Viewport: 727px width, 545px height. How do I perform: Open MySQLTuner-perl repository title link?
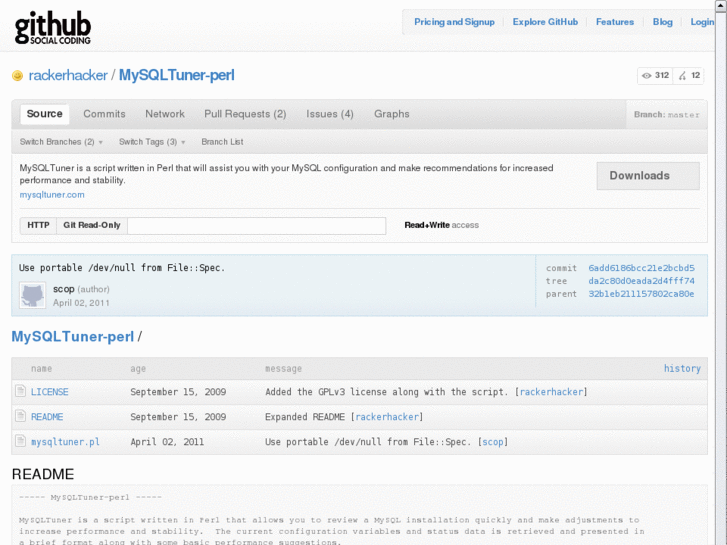177,75
